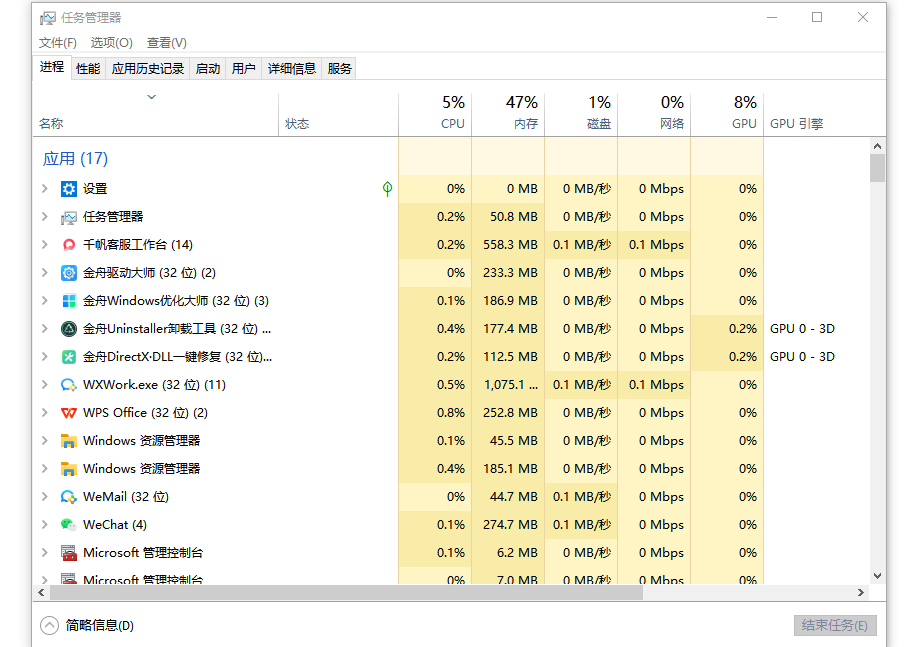Screen dimensions: 918x647
Task: Click the 金舟DirectX·DLL一键修复 app icon
Action: point(68,357)
